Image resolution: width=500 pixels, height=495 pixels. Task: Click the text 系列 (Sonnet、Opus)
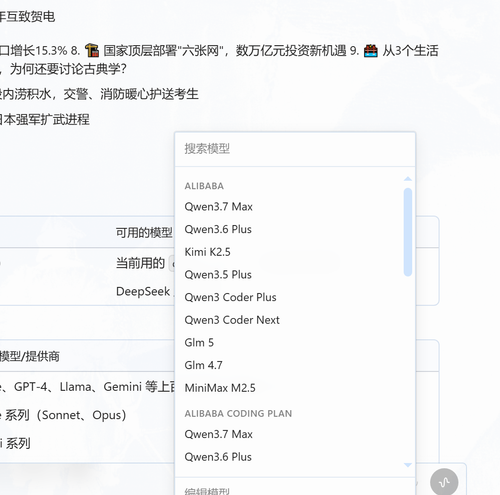coord(66,415)
